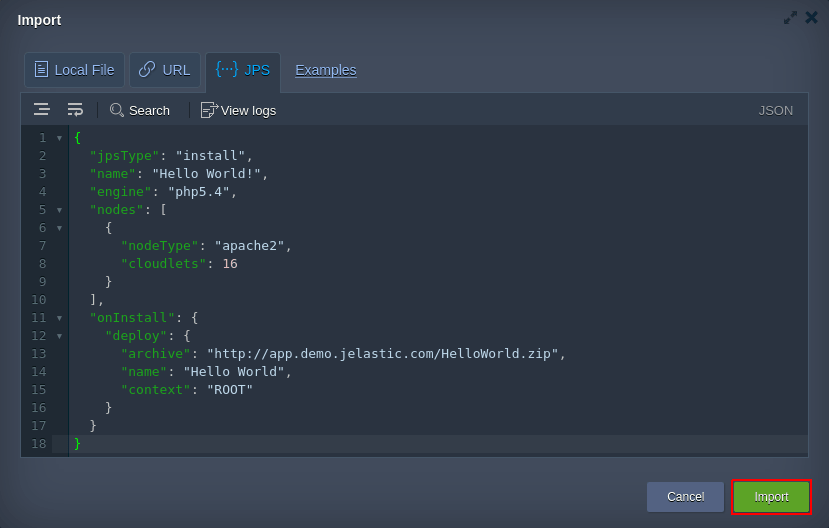Click the URL chain link icon
This screenshot has width=829, height=528.
(147, 70)
